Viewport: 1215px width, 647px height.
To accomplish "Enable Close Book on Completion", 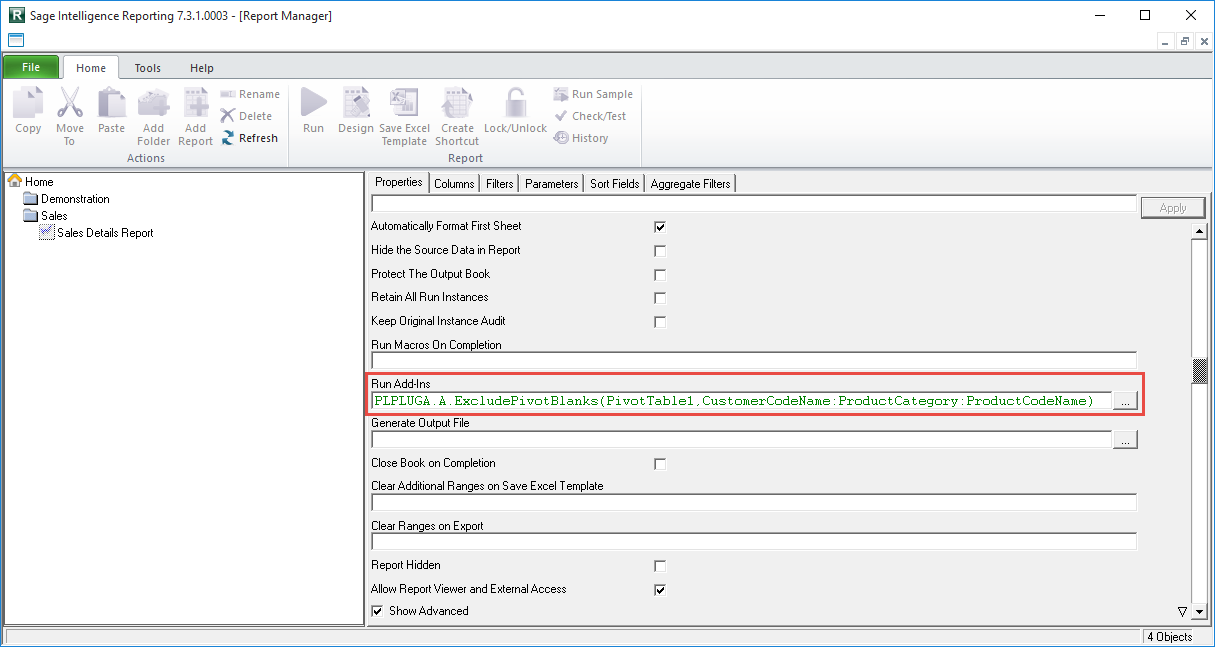I will pyautogui.click(x=660, y=464).
